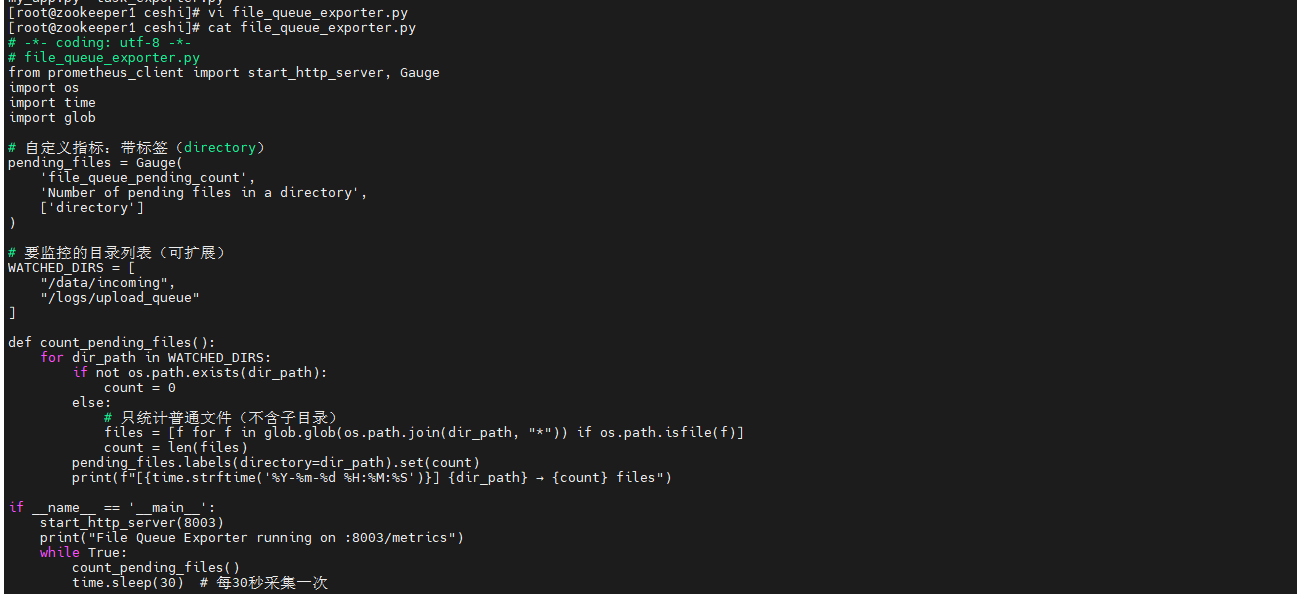Viewport: 1297px width, 594px height.
Task: Click the 'cat file_queue_exporter.py' command
Action: (311, 27)
